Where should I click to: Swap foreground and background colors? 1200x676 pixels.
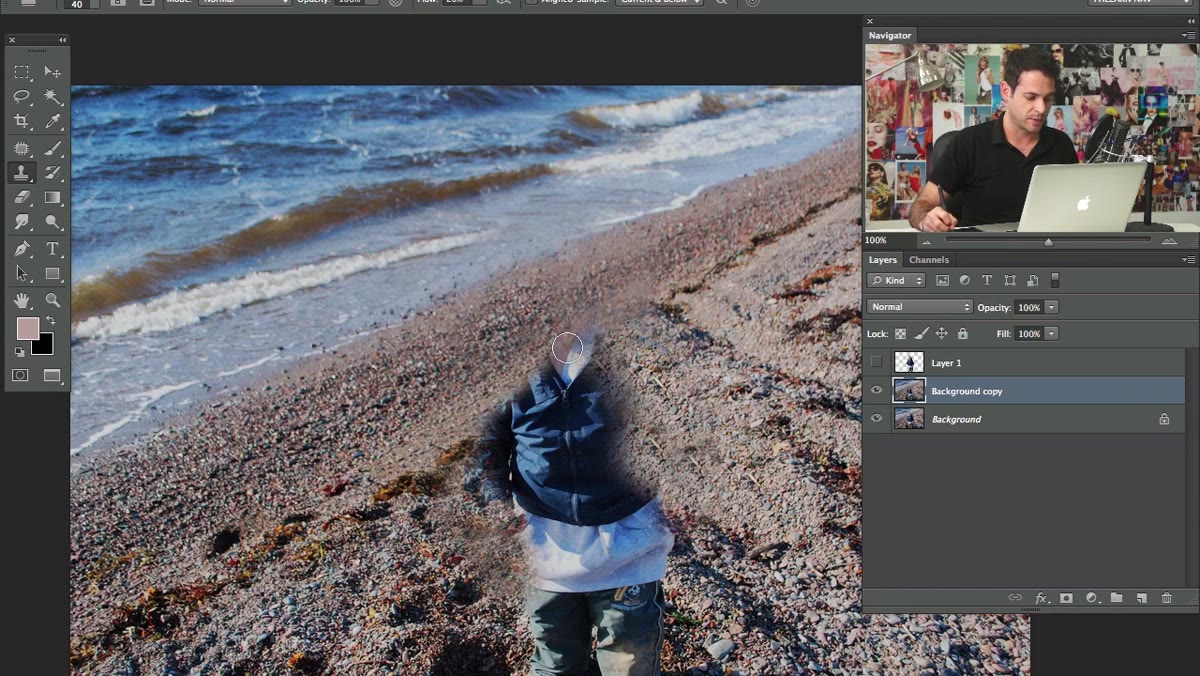50,320
